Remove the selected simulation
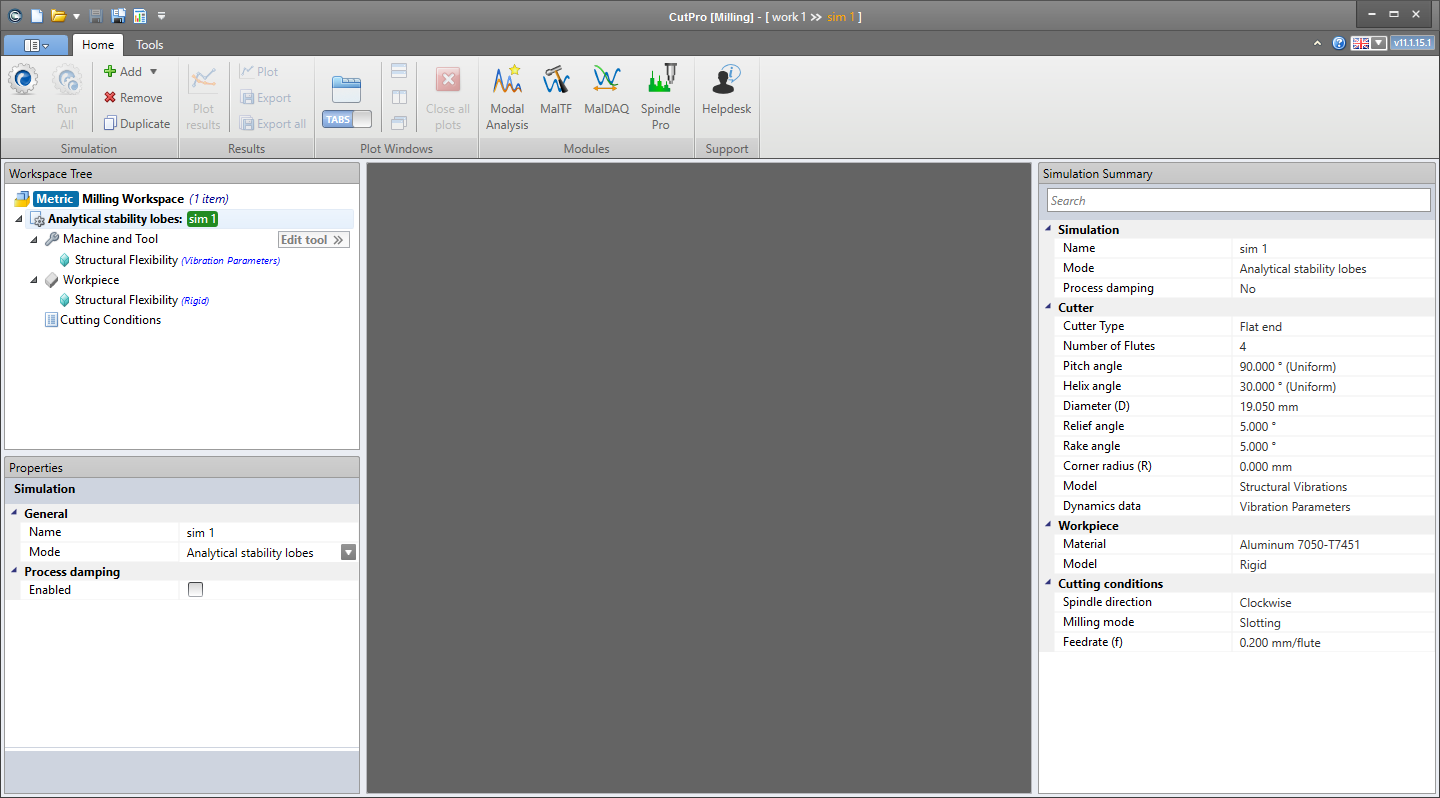The width and height of the screenshot is (1440, 798). (x=133, y=98)
